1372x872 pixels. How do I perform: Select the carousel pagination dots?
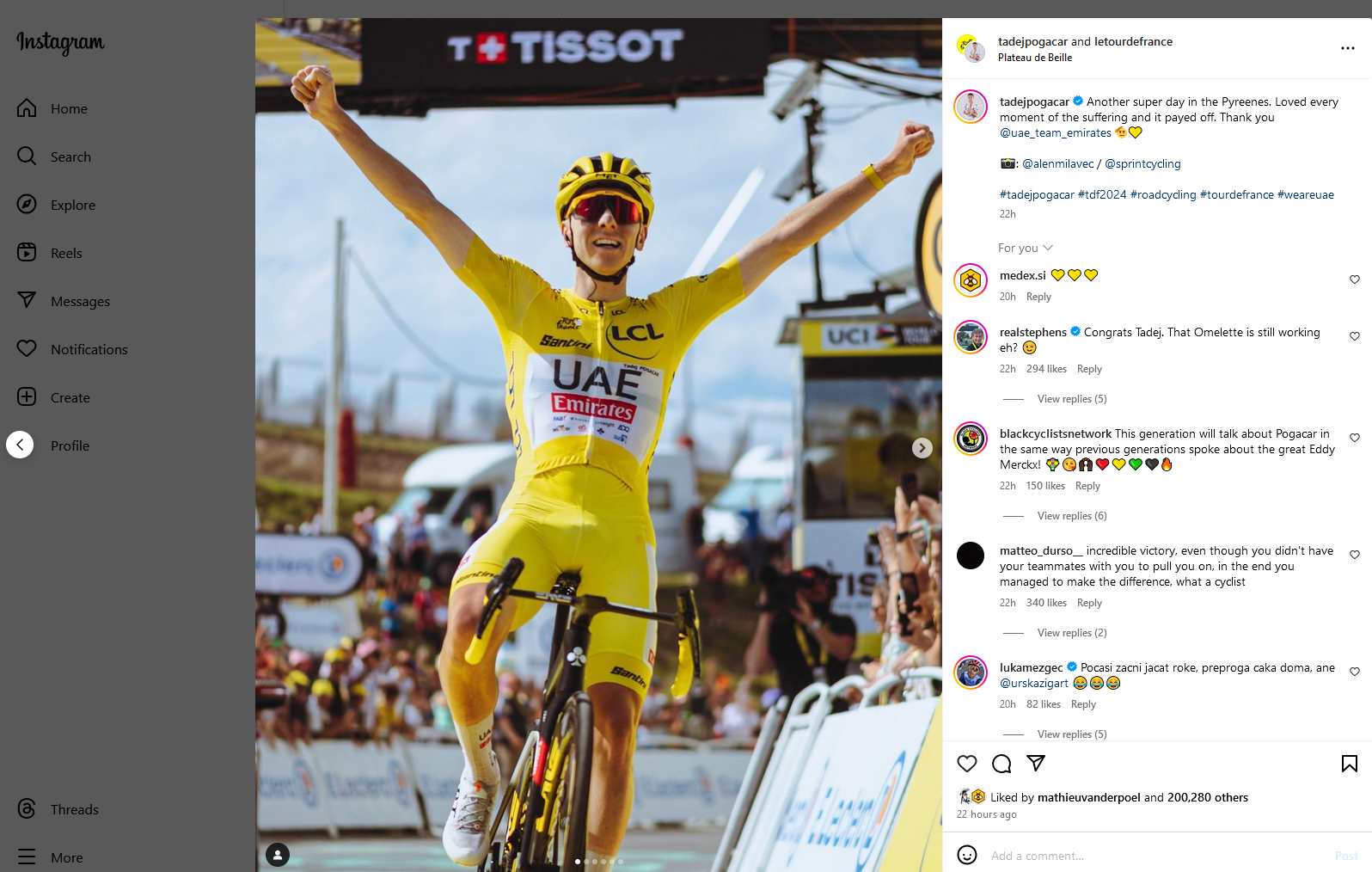599,861
